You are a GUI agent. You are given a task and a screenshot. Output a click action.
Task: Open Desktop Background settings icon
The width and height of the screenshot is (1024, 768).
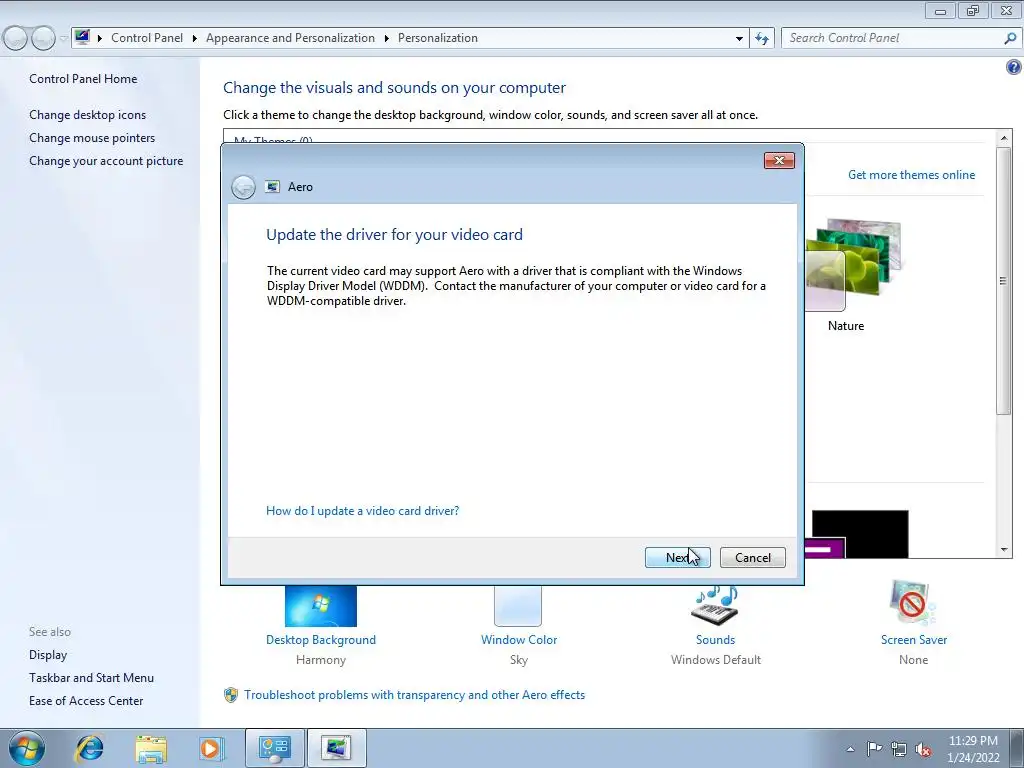pos(321,606)
